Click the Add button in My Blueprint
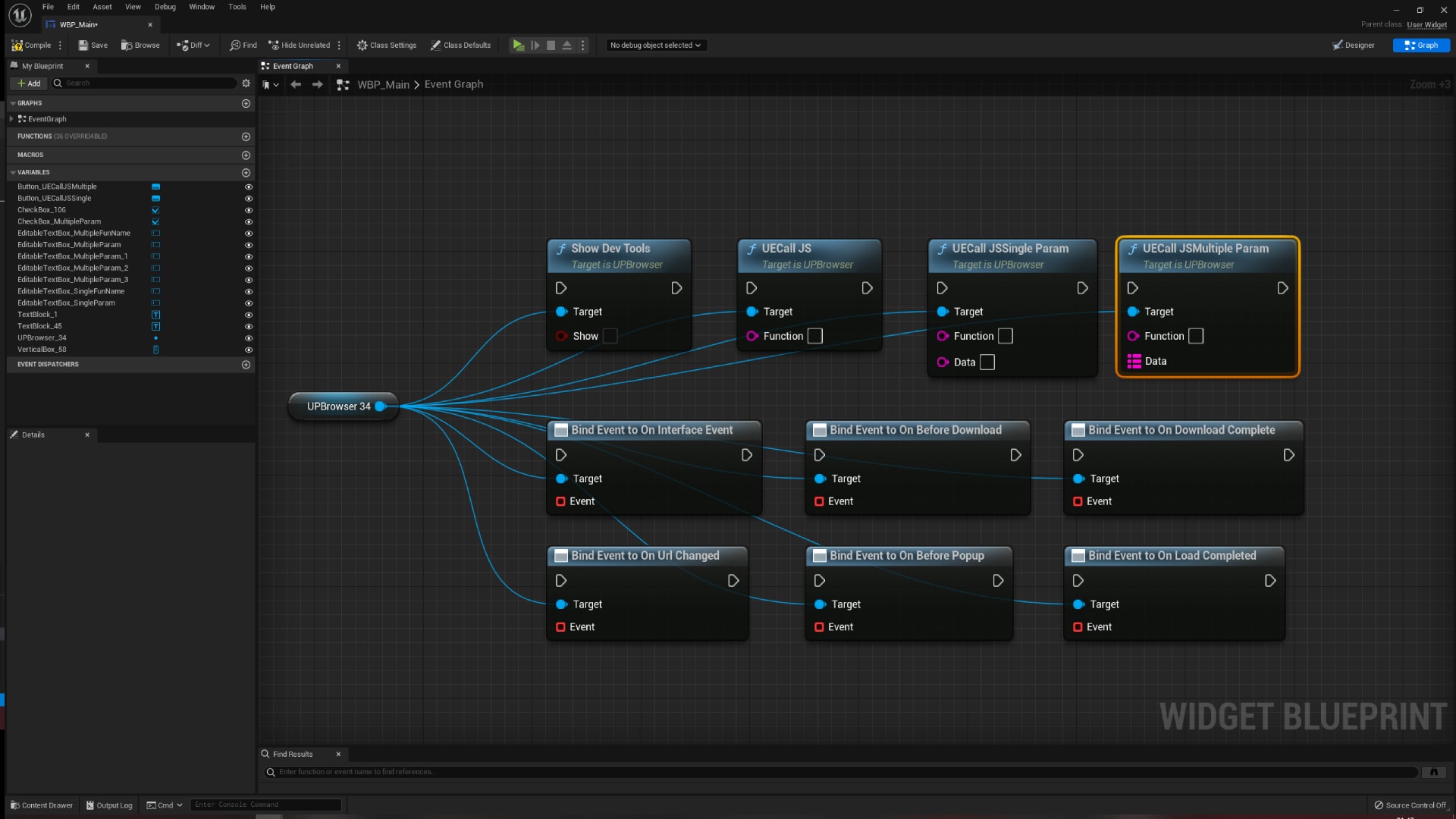Viewport: 1456px width, 819px height. click(28, 83)
